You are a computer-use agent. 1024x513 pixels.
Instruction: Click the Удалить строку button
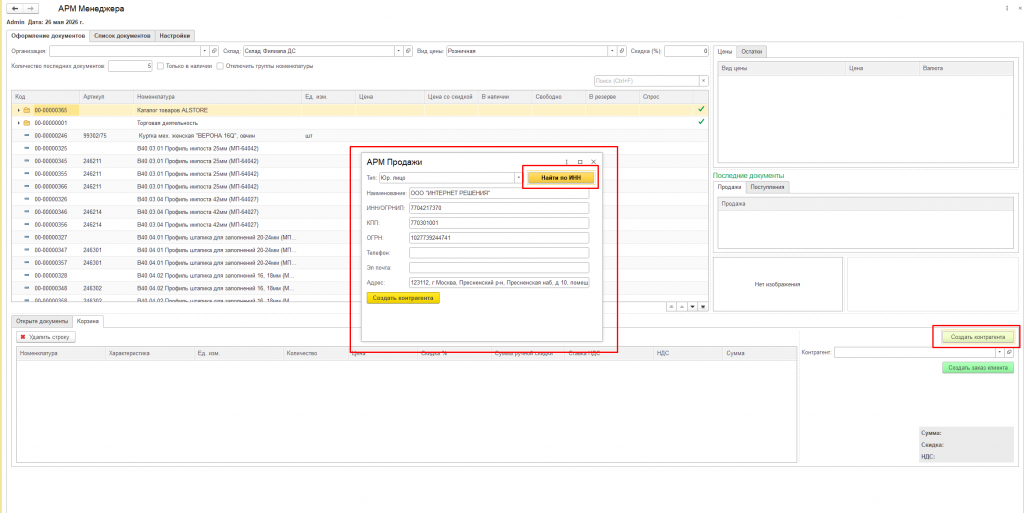coord(46,337)
